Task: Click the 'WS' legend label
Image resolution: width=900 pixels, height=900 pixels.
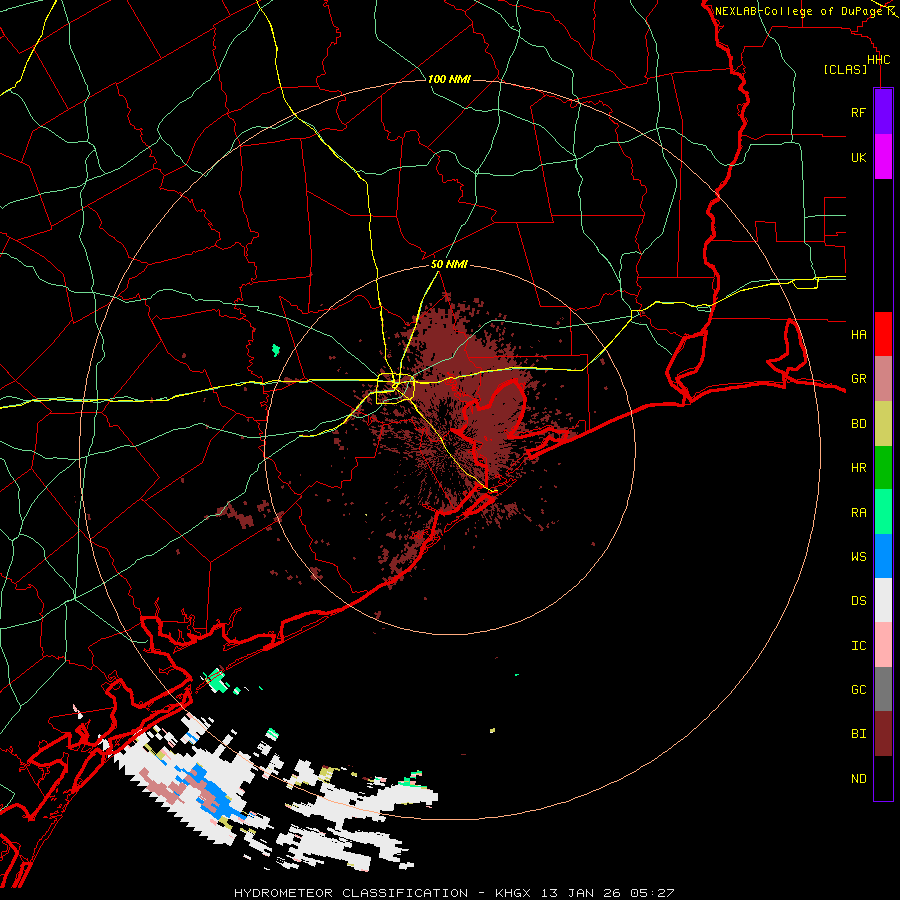Action: point(858,556)
